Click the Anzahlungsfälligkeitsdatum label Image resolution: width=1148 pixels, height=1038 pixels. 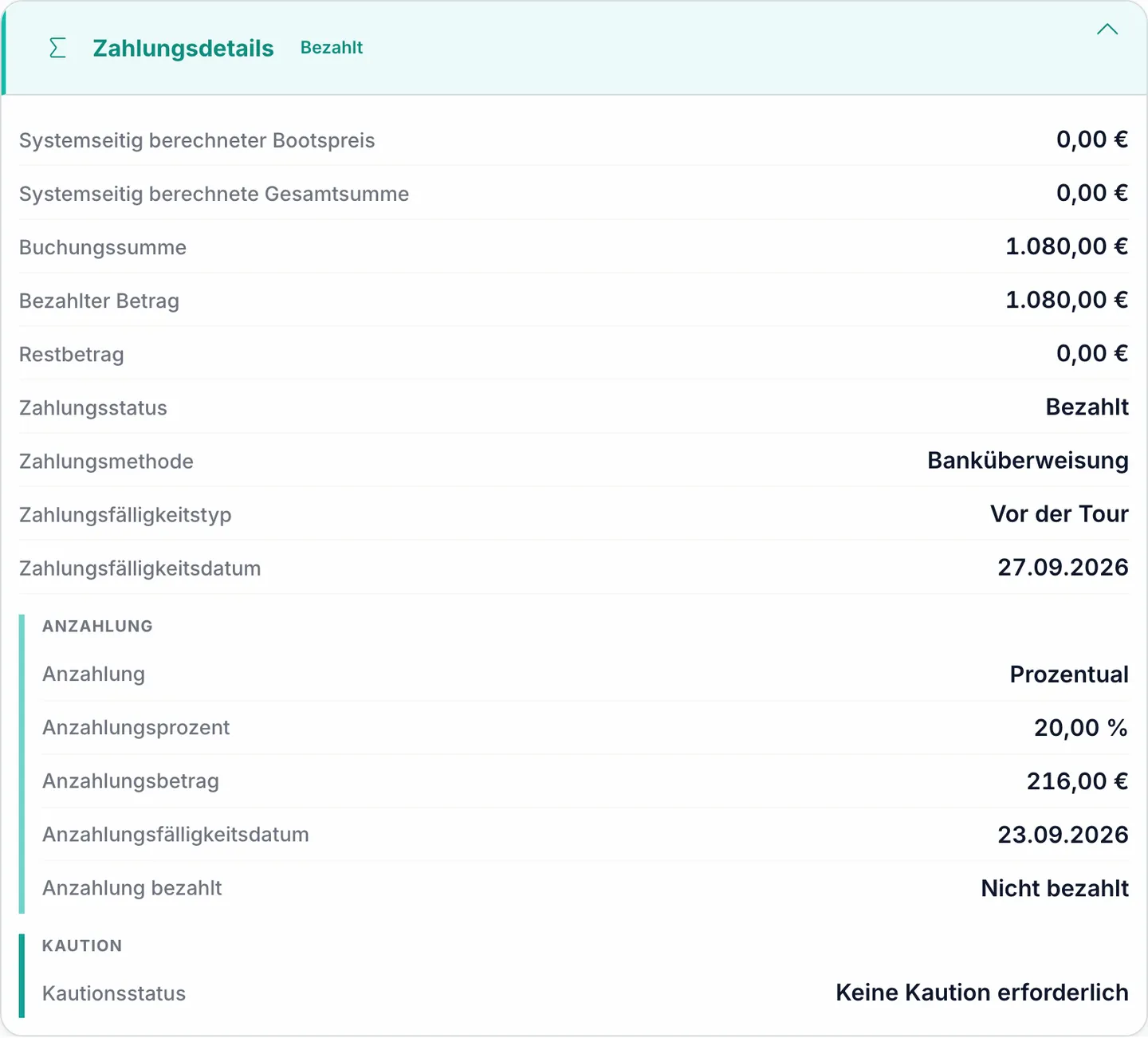175,834
